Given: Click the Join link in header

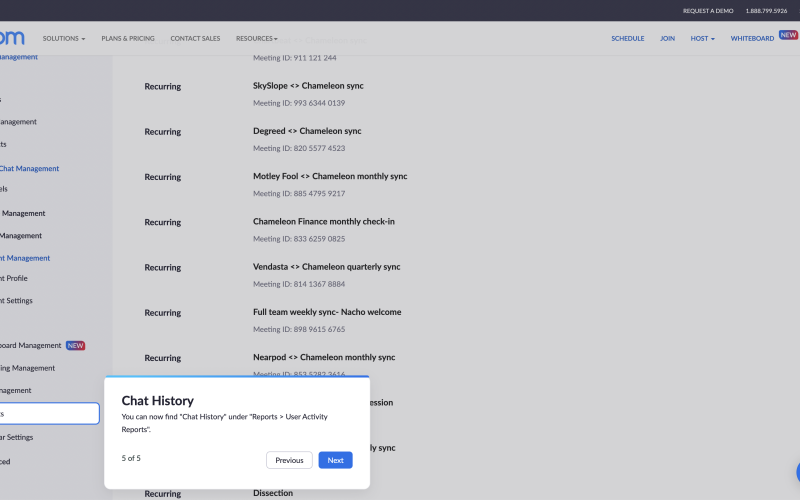Looking at the screenshot, I should point(667,38).
